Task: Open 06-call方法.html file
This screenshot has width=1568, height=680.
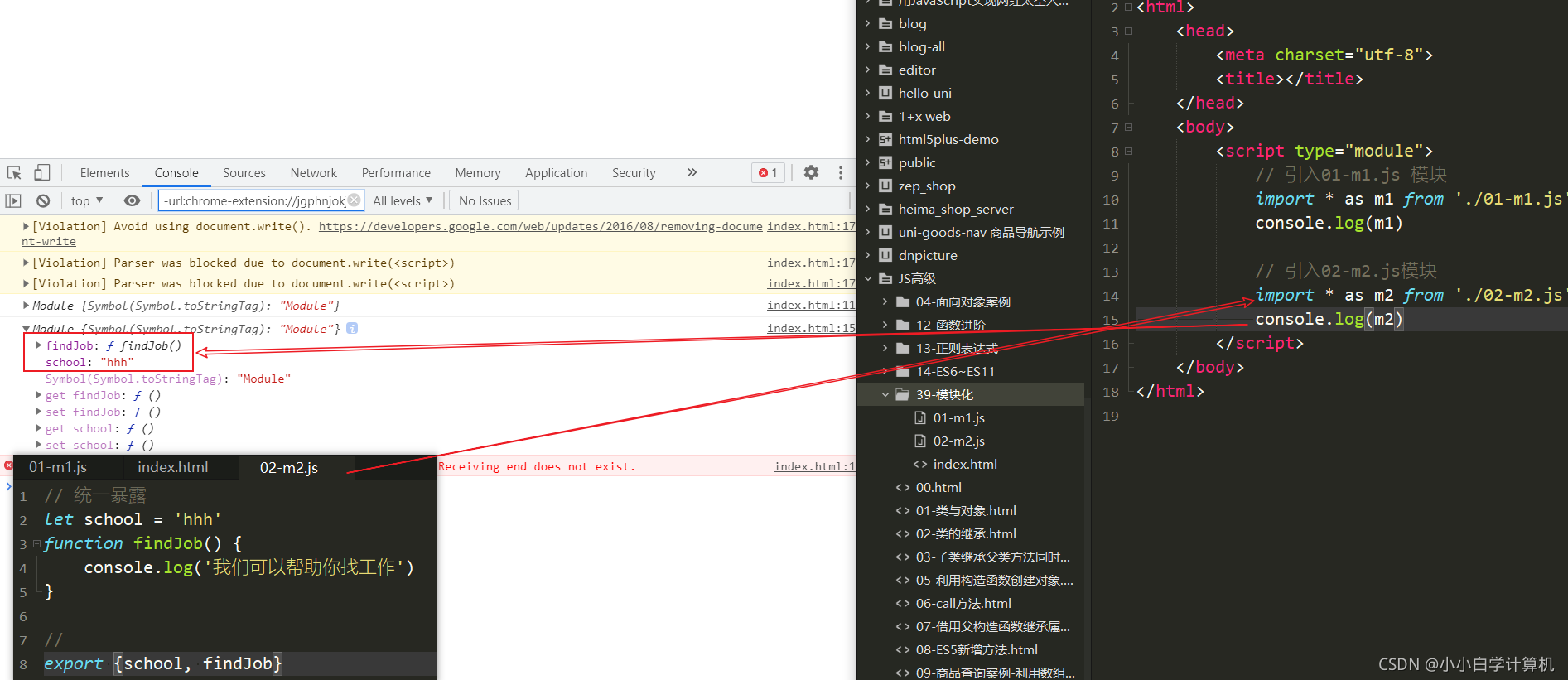Action: (963, 603)
